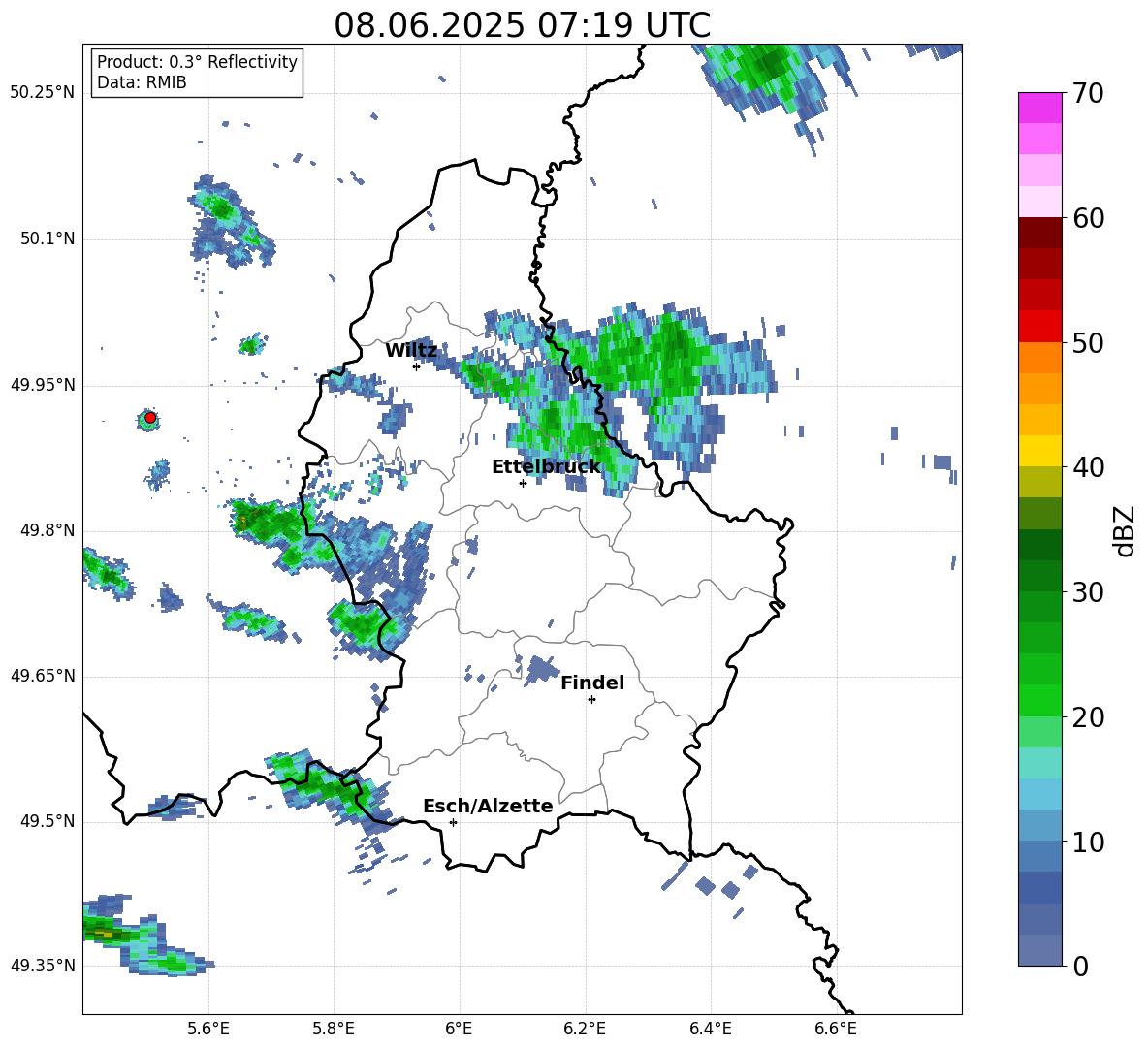Image resolution: width=1148 pixels, height=1048 pixels.
Task: Click the 5.8°E longitude label
Action: (334, 1029)
